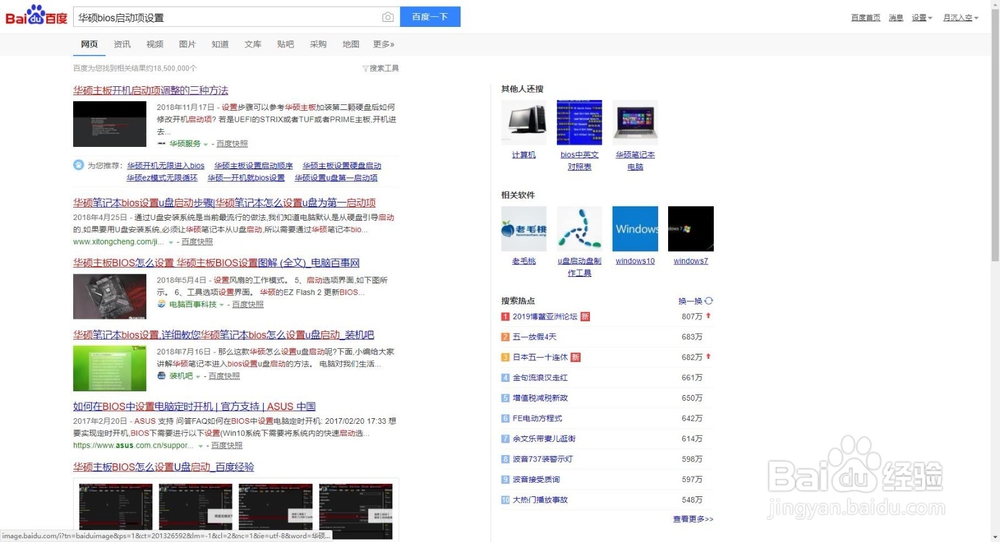Click 查看更多>> under hot searches
1000x542 pixels.
[693, 520]
